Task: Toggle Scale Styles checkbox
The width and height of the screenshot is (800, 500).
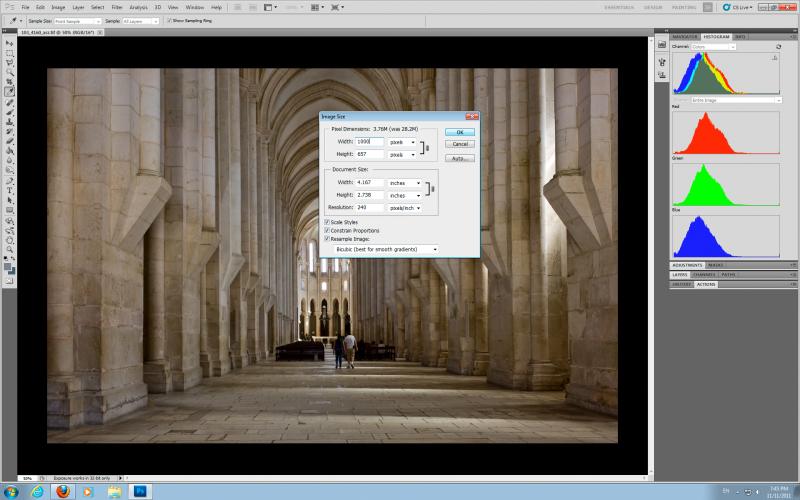Action: tap(327, 222)
